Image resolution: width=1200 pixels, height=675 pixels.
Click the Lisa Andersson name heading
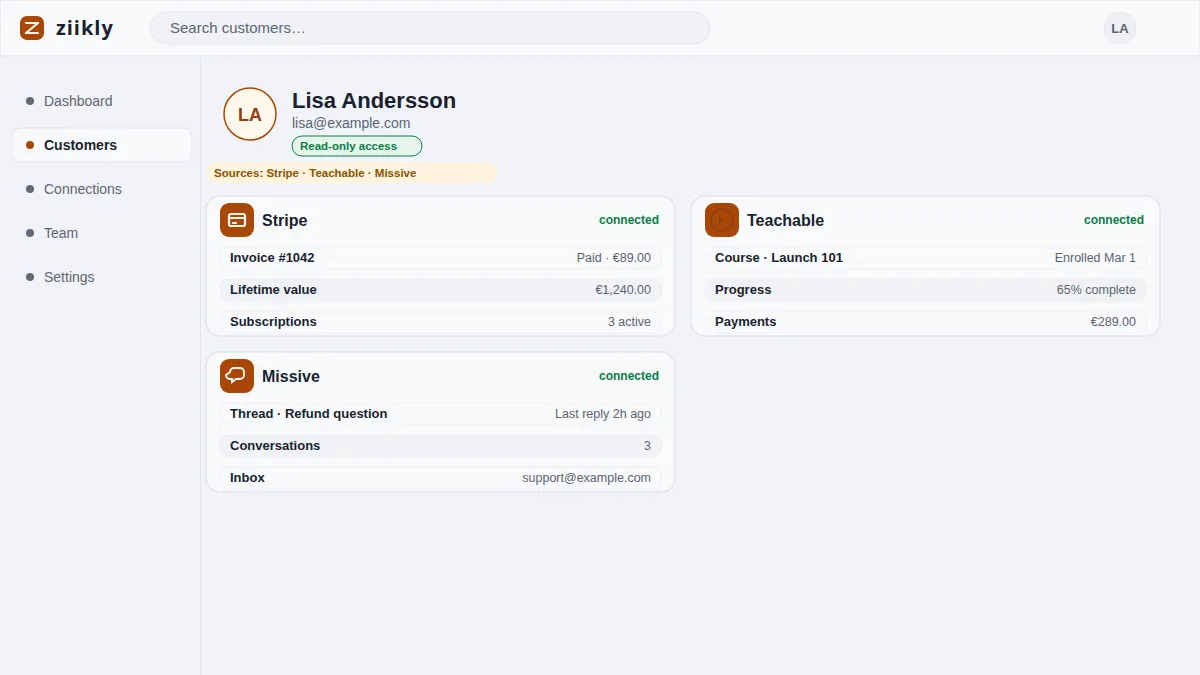374,100
